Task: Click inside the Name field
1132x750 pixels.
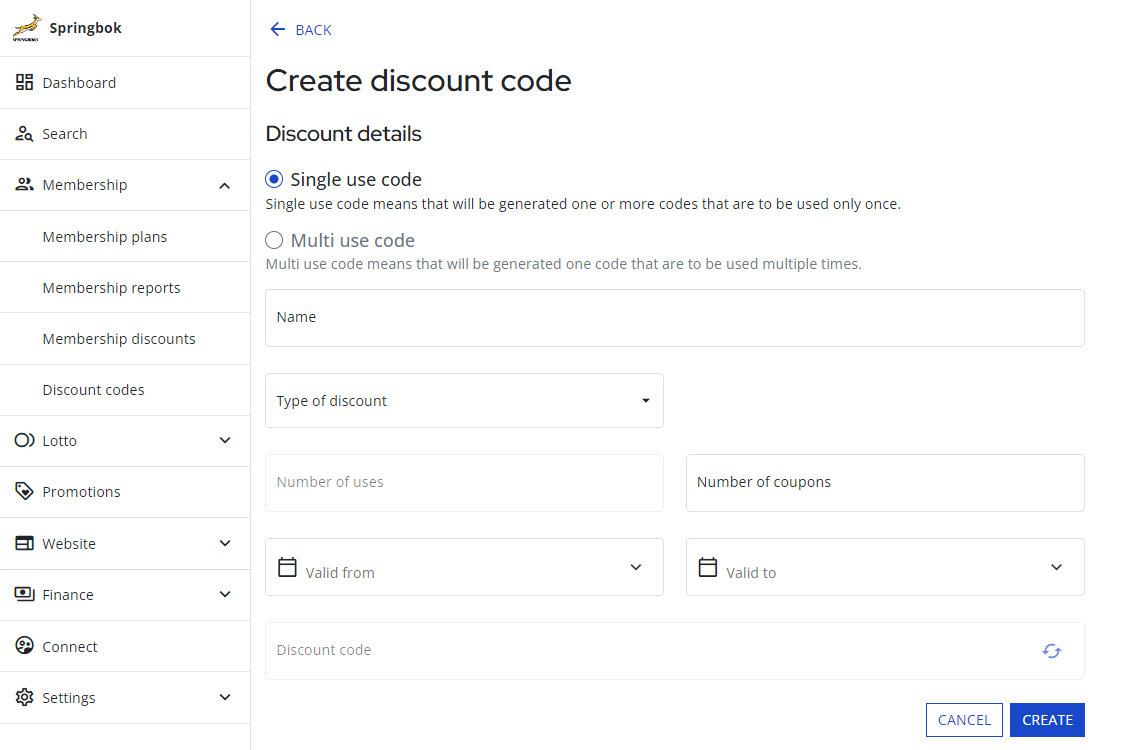Action: pos(675,317)
